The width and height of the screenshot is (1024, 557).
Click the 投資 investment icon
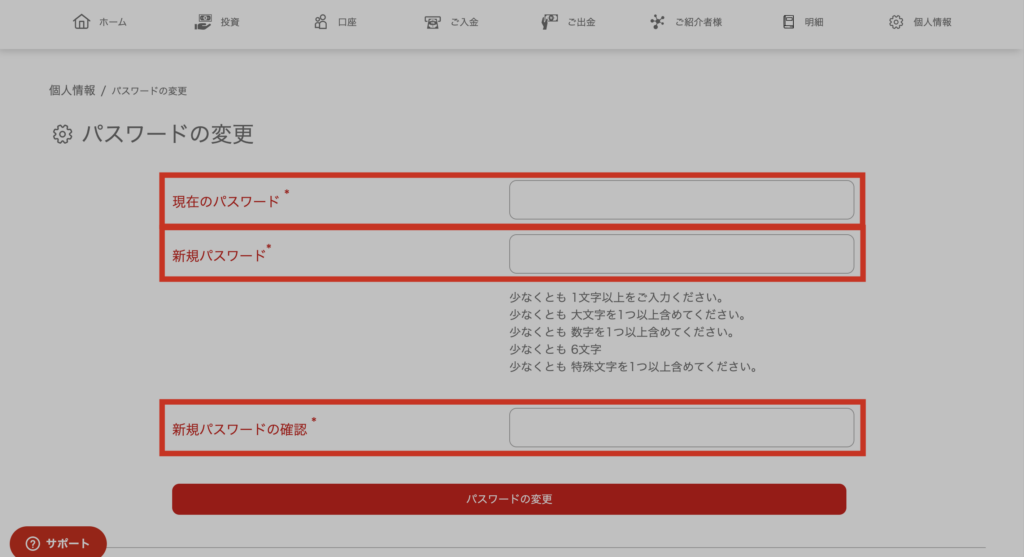click(x=203, y=22)
